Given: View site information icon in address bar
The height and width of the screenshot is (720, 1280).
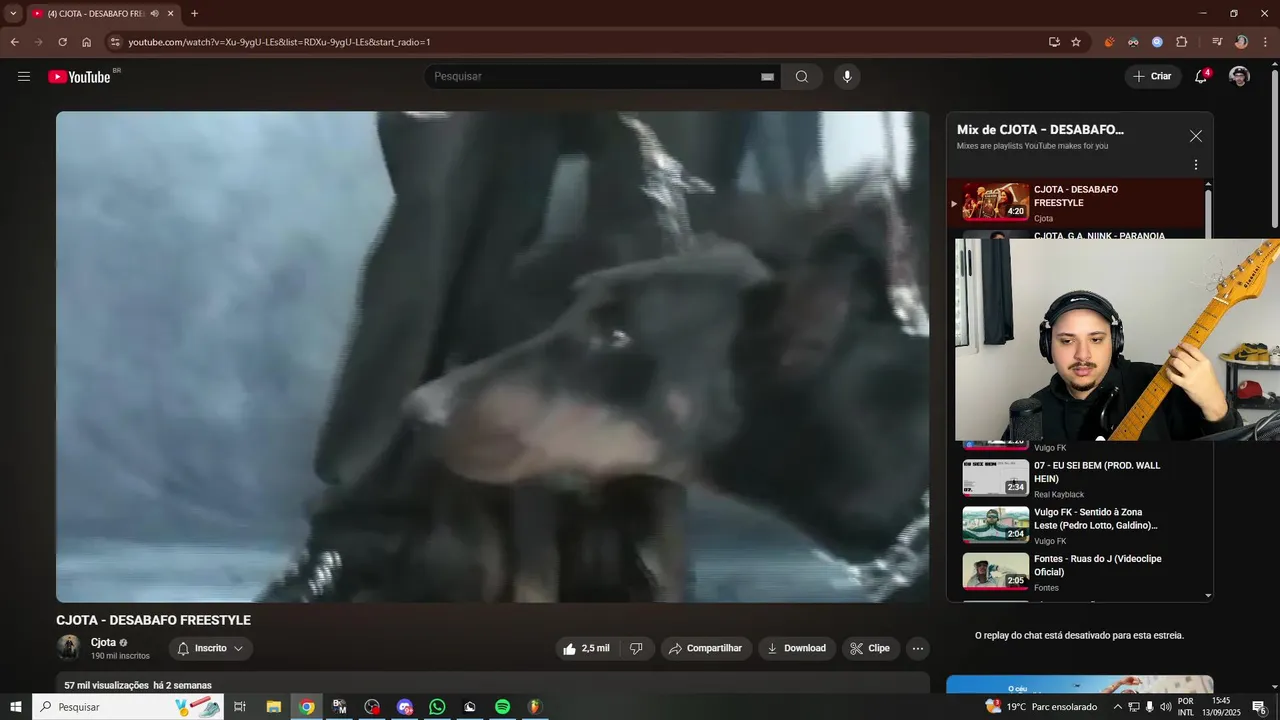Looking at the screenshot, I should (x=115, y=42).
